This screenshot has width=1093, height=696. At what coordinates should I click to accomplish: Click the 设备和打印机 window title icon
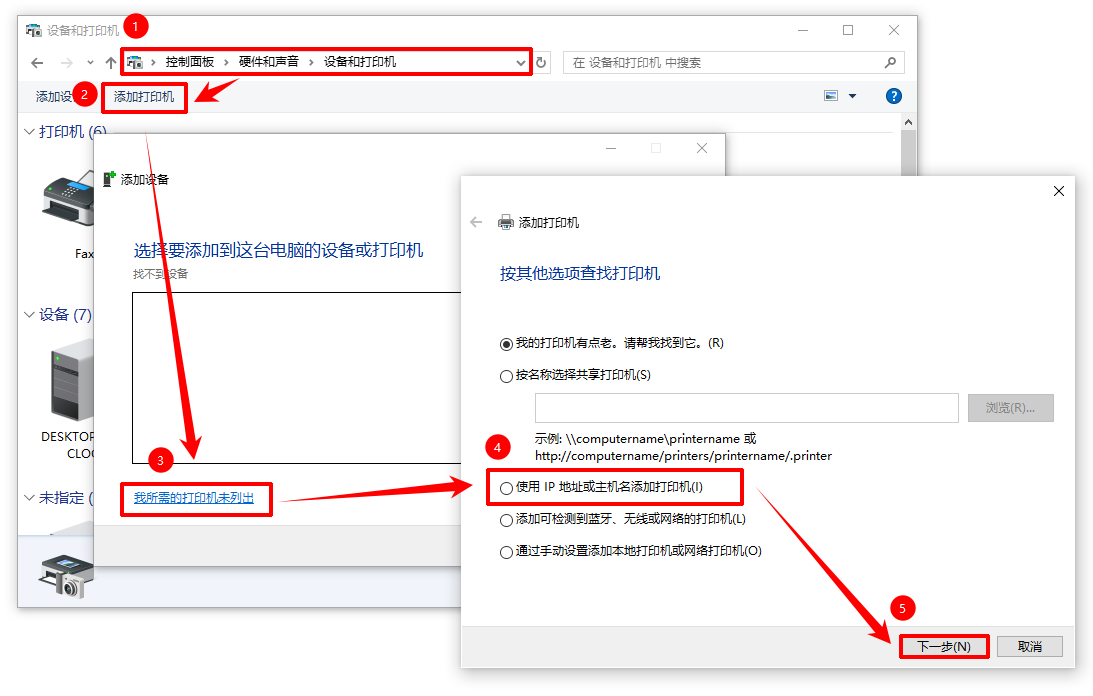coord(33,30)
